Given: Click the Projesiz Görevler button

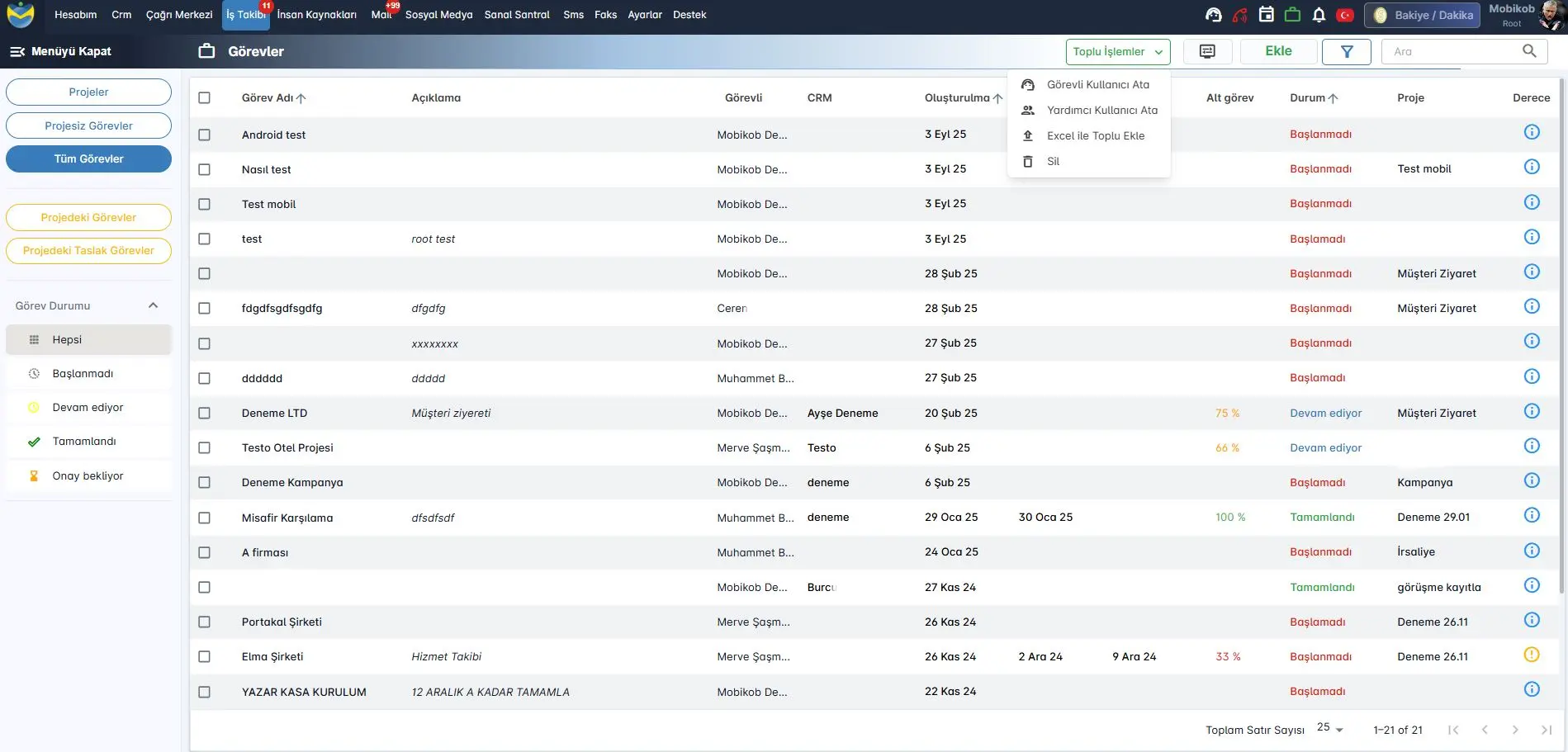Looking at the screenshot, I should tap(88, 125).
